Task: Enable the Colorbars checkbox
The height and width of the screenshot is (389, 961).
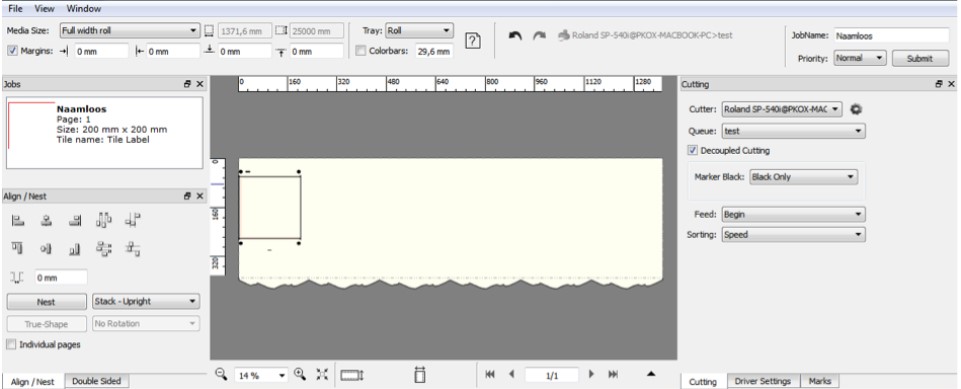Action: tap(361, 51)
